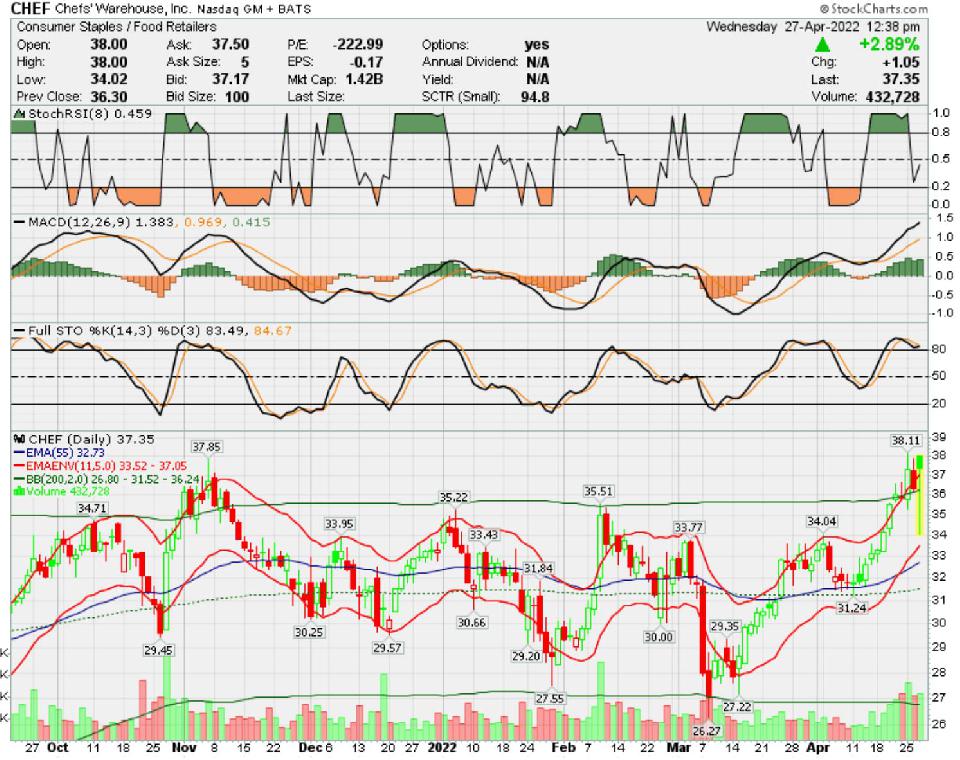This screenshot has height=760, width=960.
Task: Click the 33.77 price peak label
Action: click(689, 527)
